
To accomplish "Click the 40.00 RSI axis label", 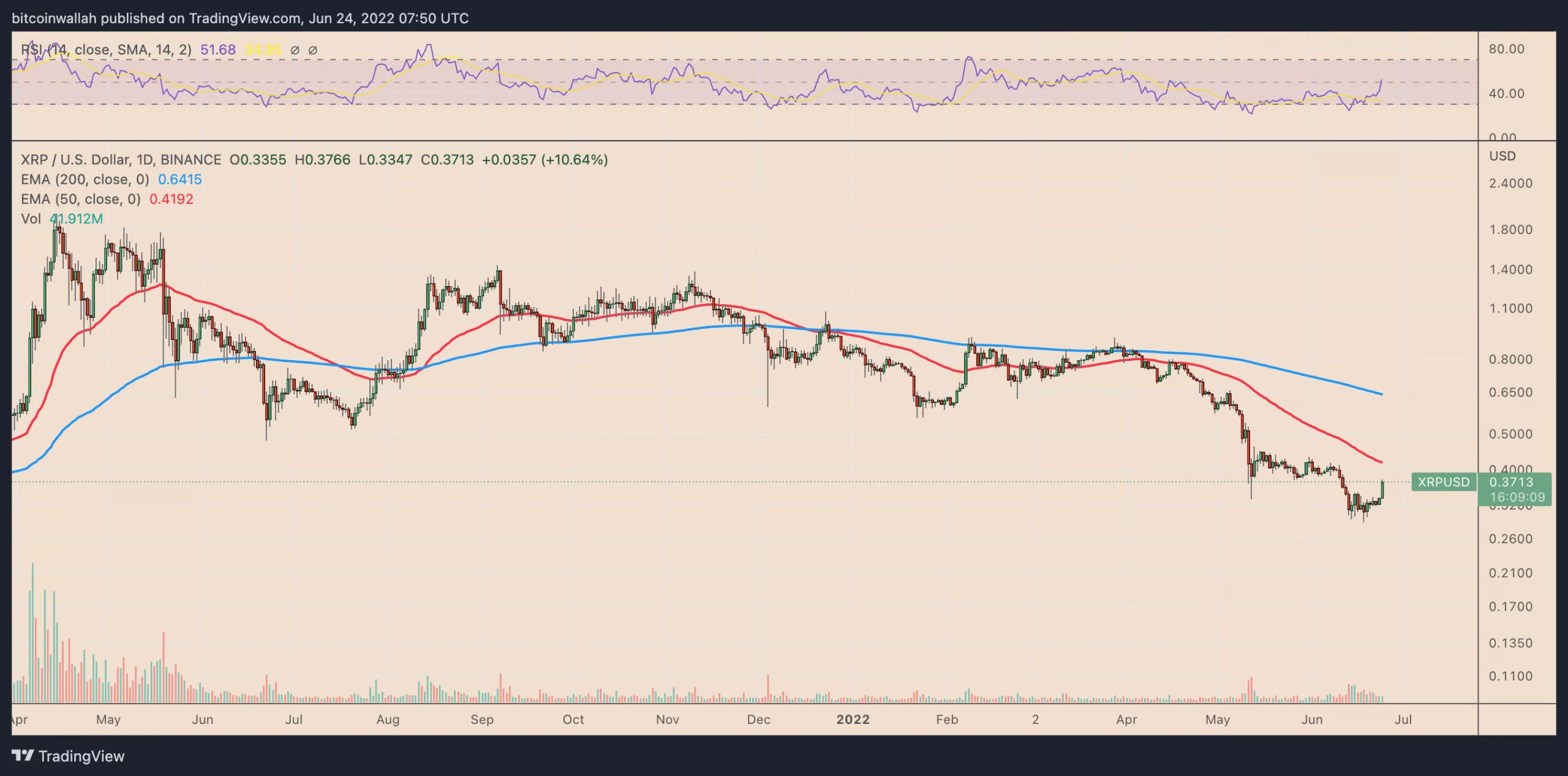I will [x=1507, y=94].
